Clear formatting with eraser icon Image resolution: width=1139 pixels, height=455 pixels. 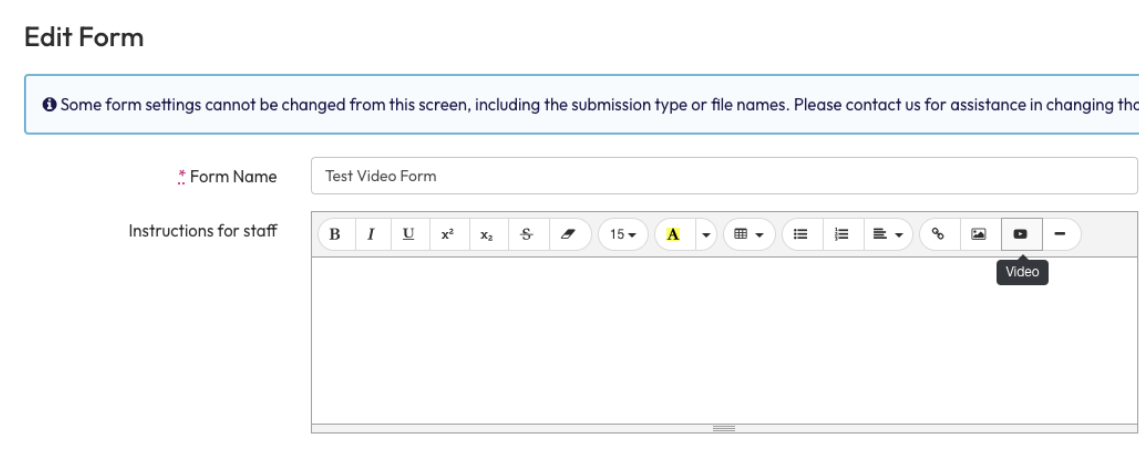(570, 234)
